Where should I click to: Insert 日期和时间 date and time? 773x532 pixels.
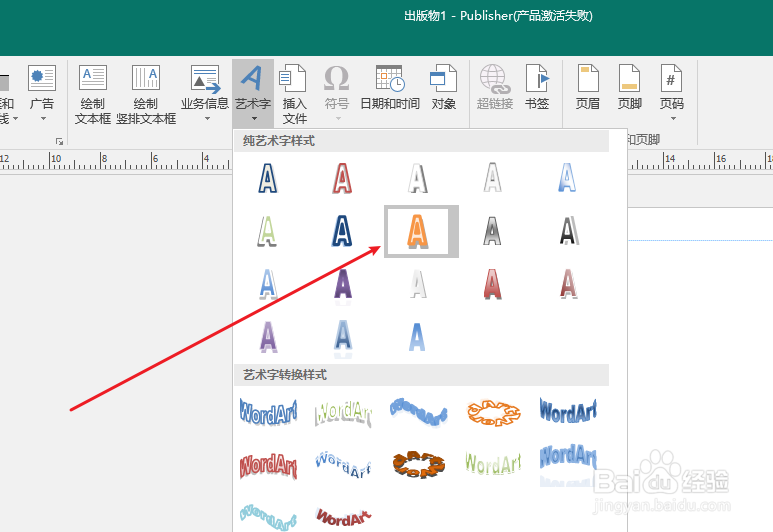point(390,87)
